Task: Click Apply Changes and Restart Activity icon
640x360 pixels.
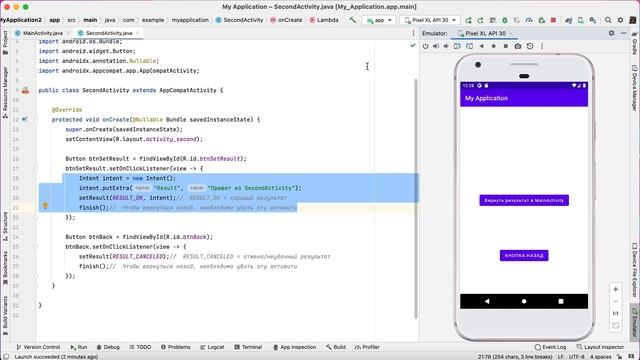Action: pyautogui.click(x=480, y=20)
